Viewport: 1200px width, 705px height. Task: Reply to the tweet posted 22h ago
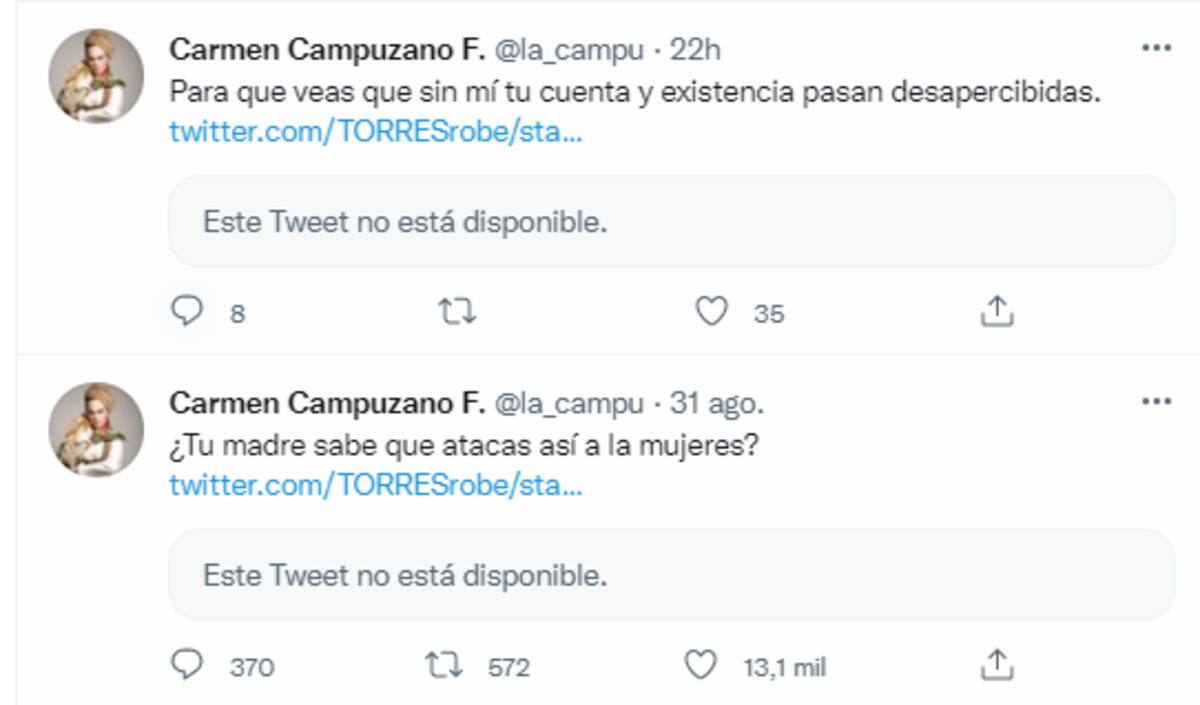(x=188, y=313)
